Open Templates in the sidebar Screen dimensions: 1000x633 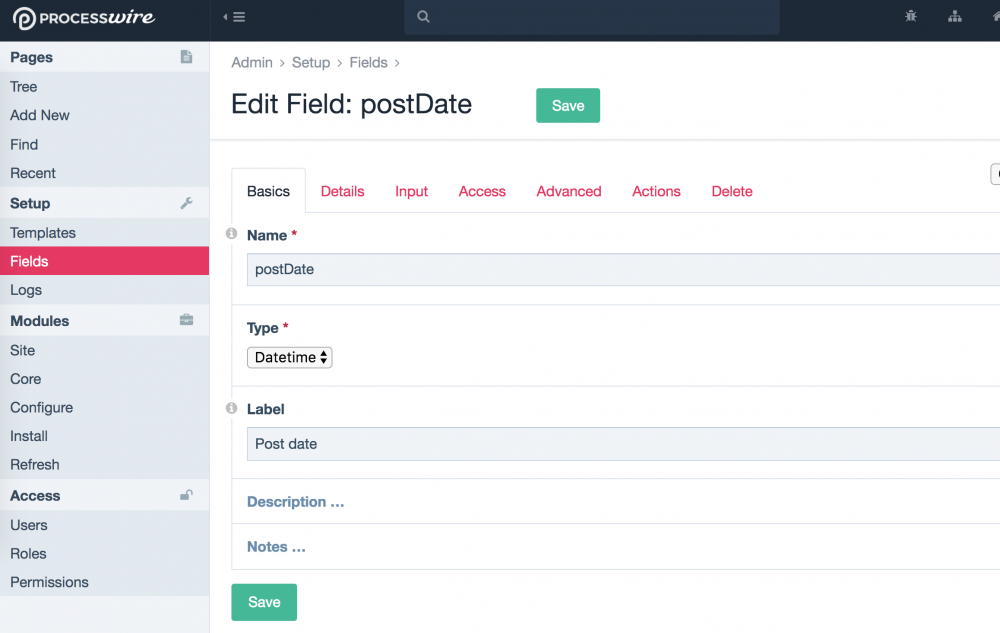coord(43,233)
